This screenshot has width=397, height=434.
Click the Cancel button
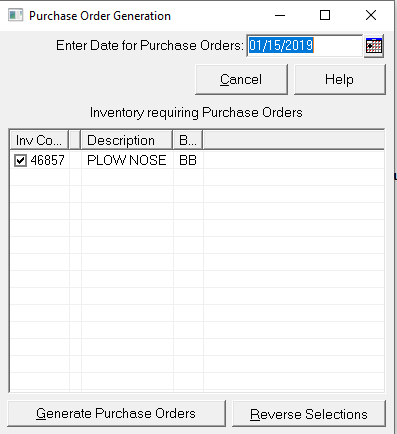241,79
